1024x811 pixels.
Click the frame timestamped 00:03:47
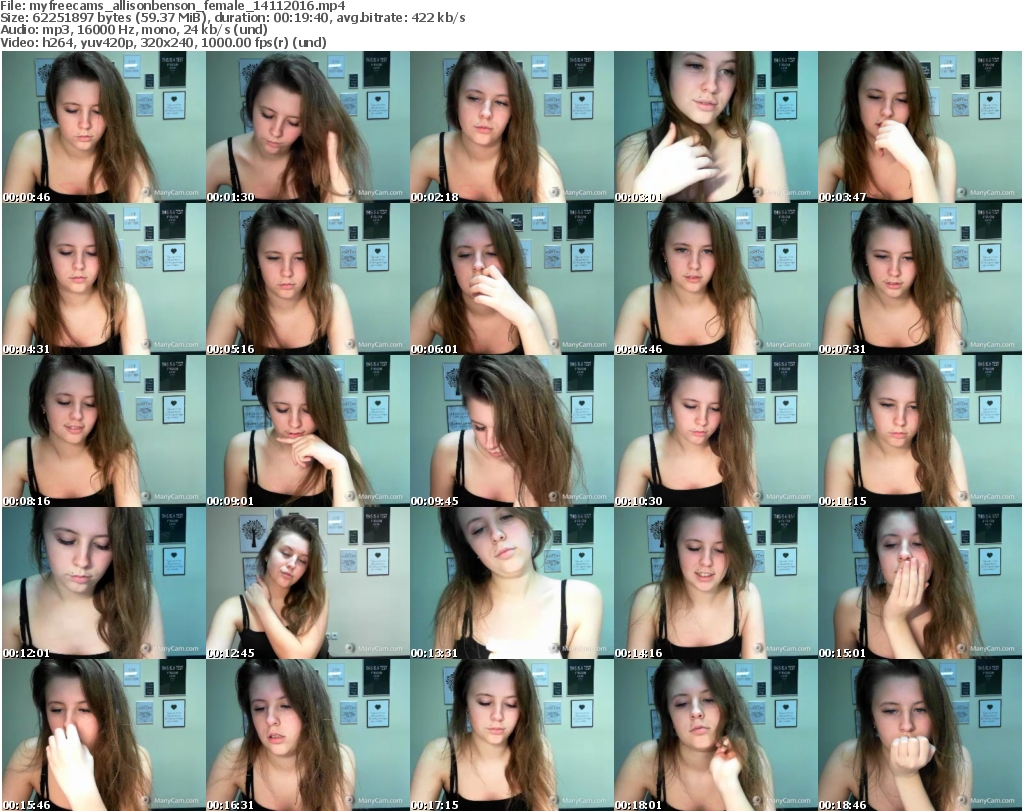pos(919,127)
